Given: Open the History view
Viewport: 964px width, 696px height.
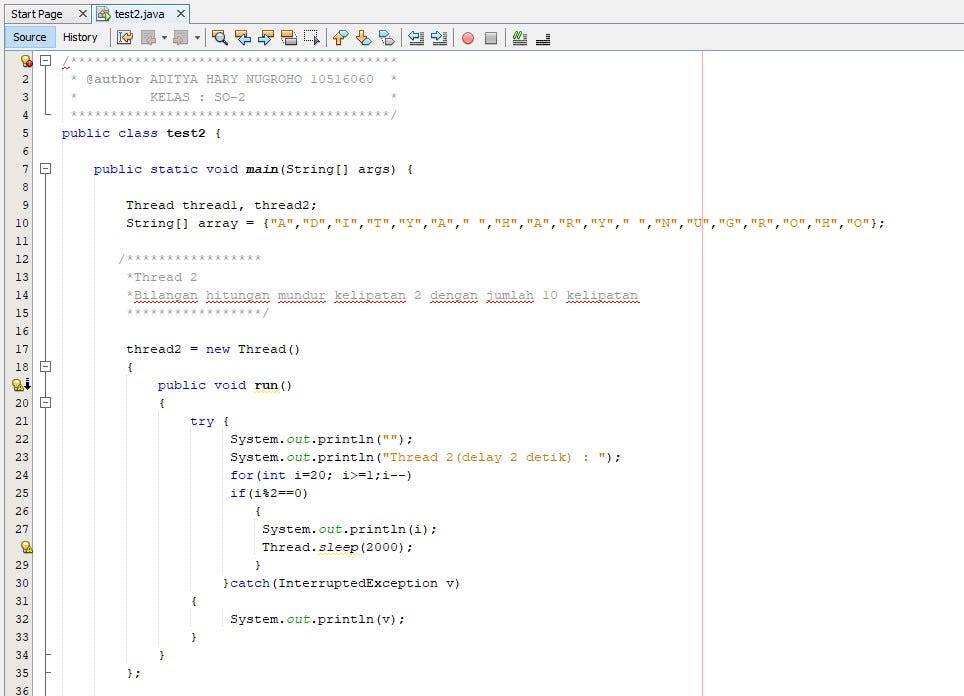Looking at the screenshot, I should point(80,38).
